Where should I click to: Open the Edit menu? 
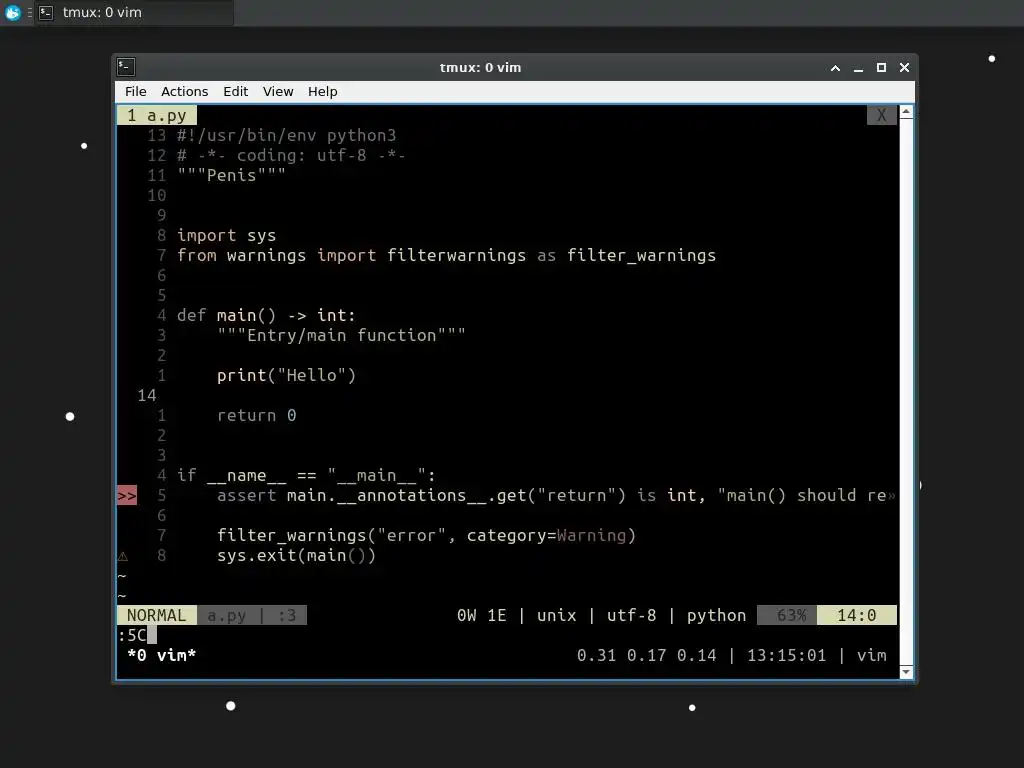tap(235, 91)
